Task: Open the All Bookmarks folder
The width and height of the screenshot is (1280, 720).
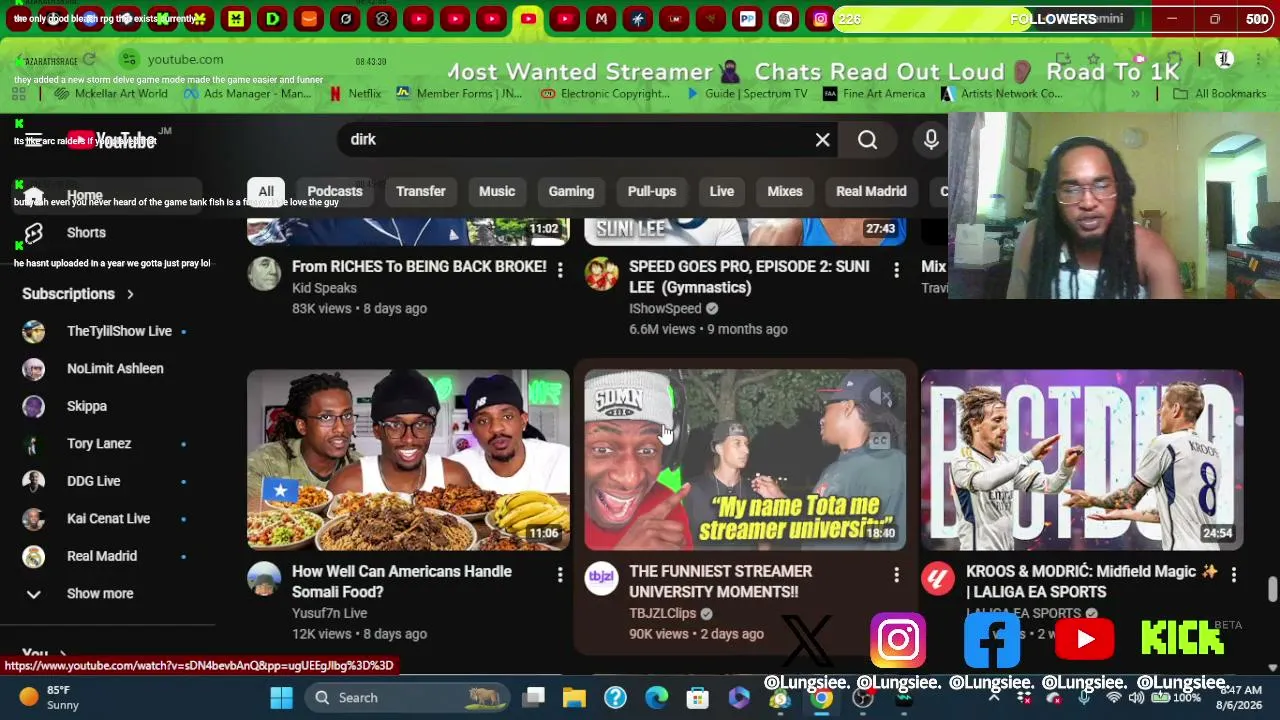Action: pos(1220,94)
